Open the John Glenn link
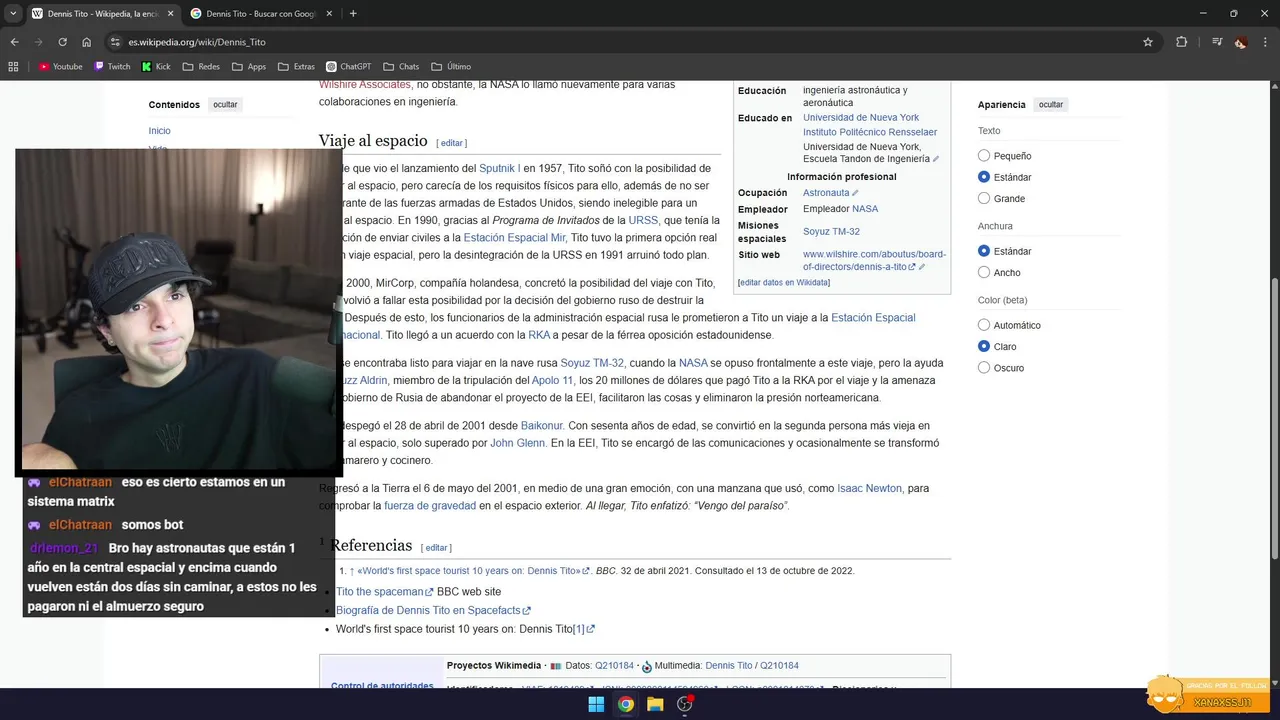Viewport: 1280px width, 720px height. coord(517,443)
